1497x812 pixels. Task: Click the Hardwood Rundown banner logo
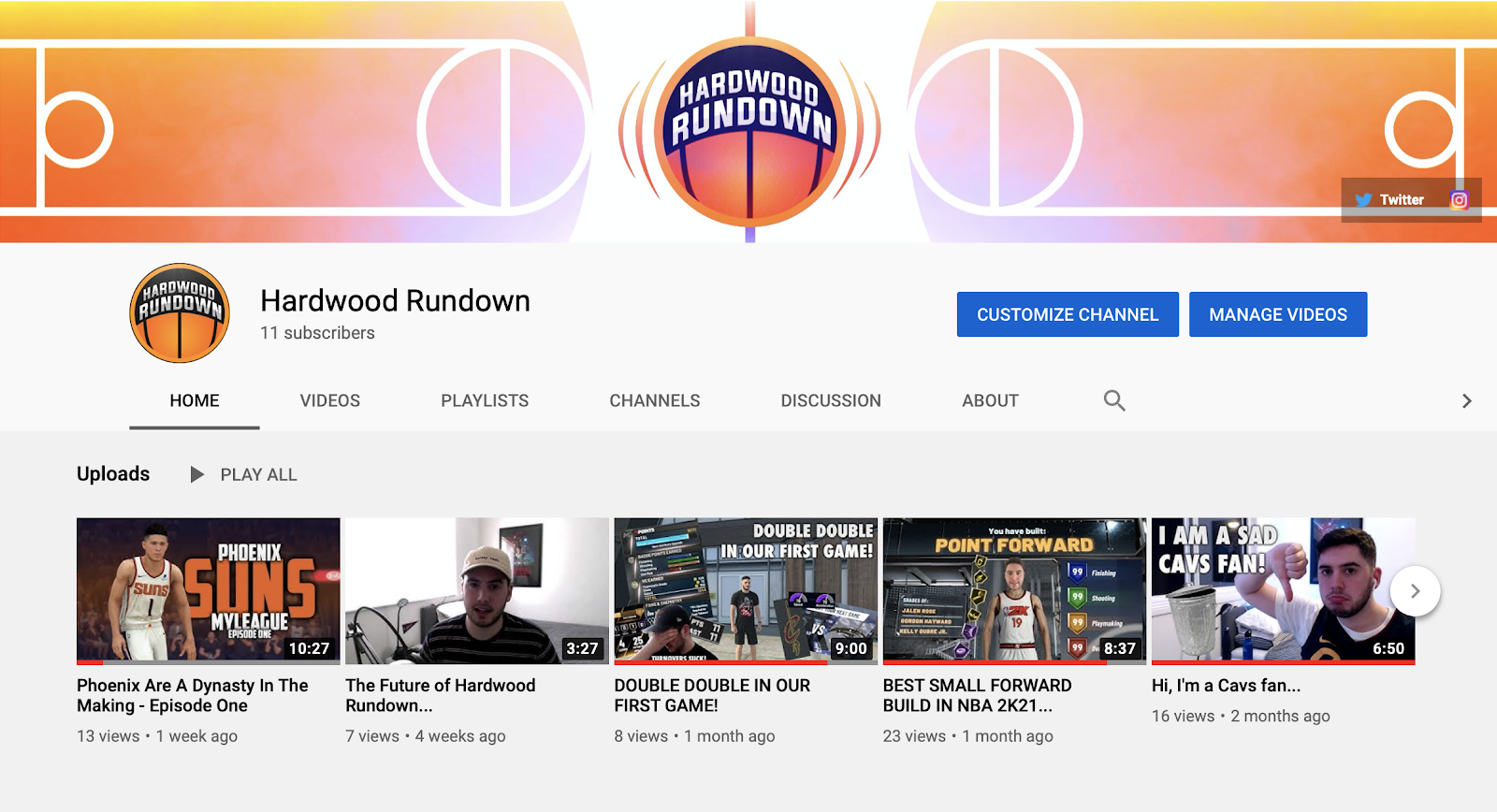click(x=749, y=131)
